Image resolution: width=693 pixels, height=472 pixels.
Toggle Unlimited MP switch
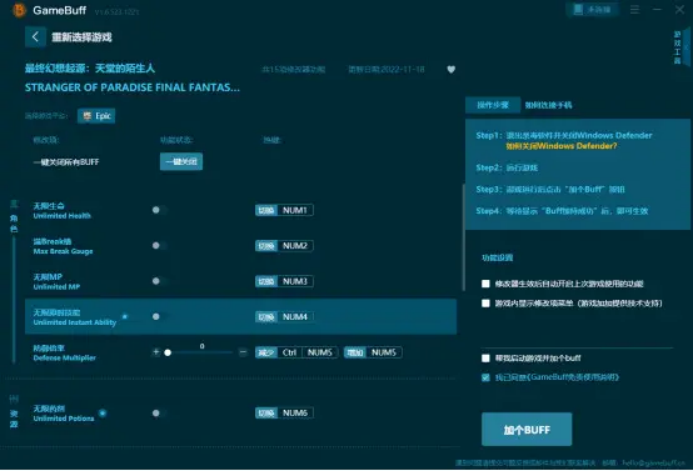pos(160,281)
